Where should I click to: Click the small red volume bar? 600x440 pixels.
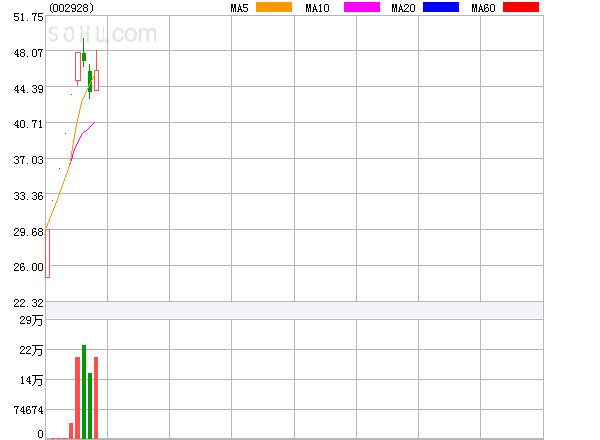tap(71, 431)
